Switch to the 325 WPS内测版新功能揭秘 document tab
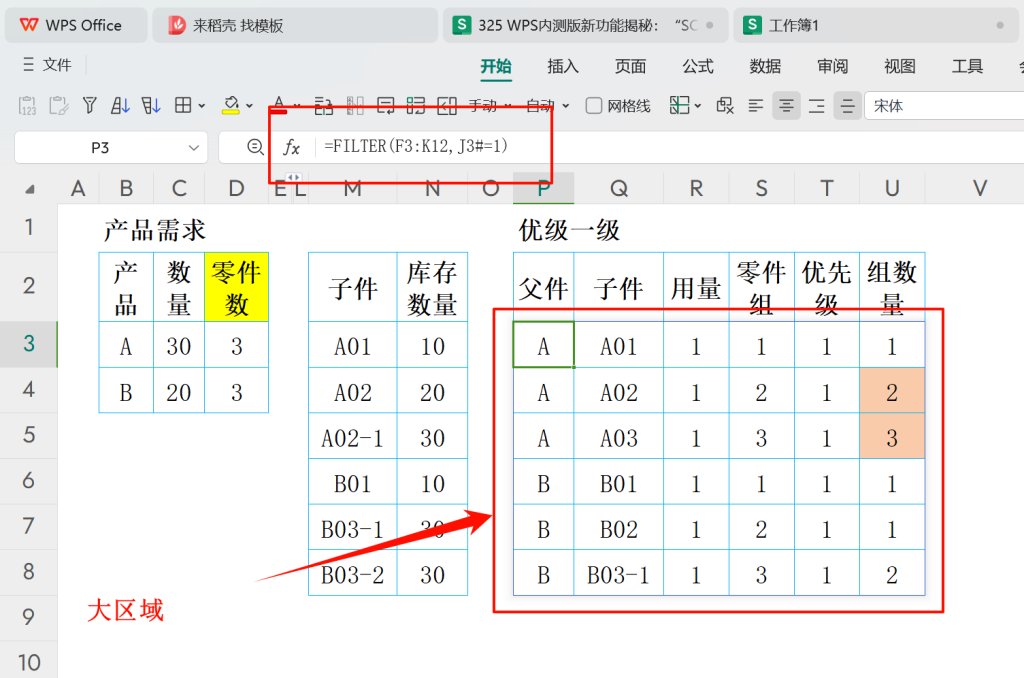1024x678 pixels. (585, 25)
